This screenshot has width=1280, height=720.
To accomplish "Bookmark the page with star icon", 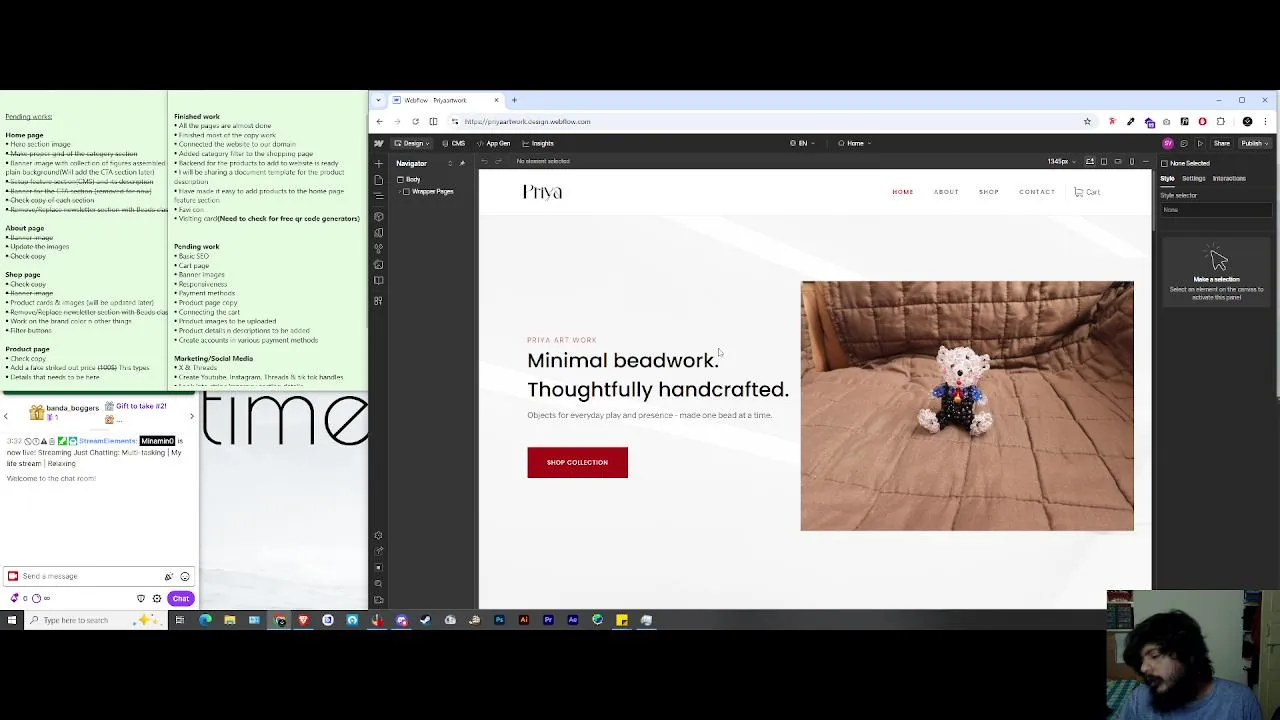I will pyautogui.click(x=1087, y=121).
